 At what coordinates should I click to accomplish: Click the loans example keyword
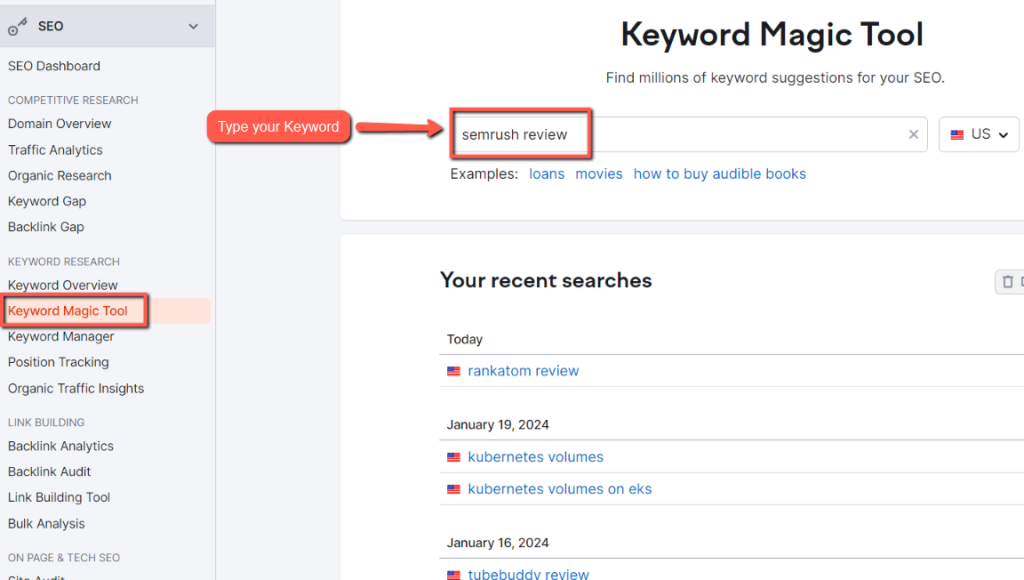(x=547, y=173)
